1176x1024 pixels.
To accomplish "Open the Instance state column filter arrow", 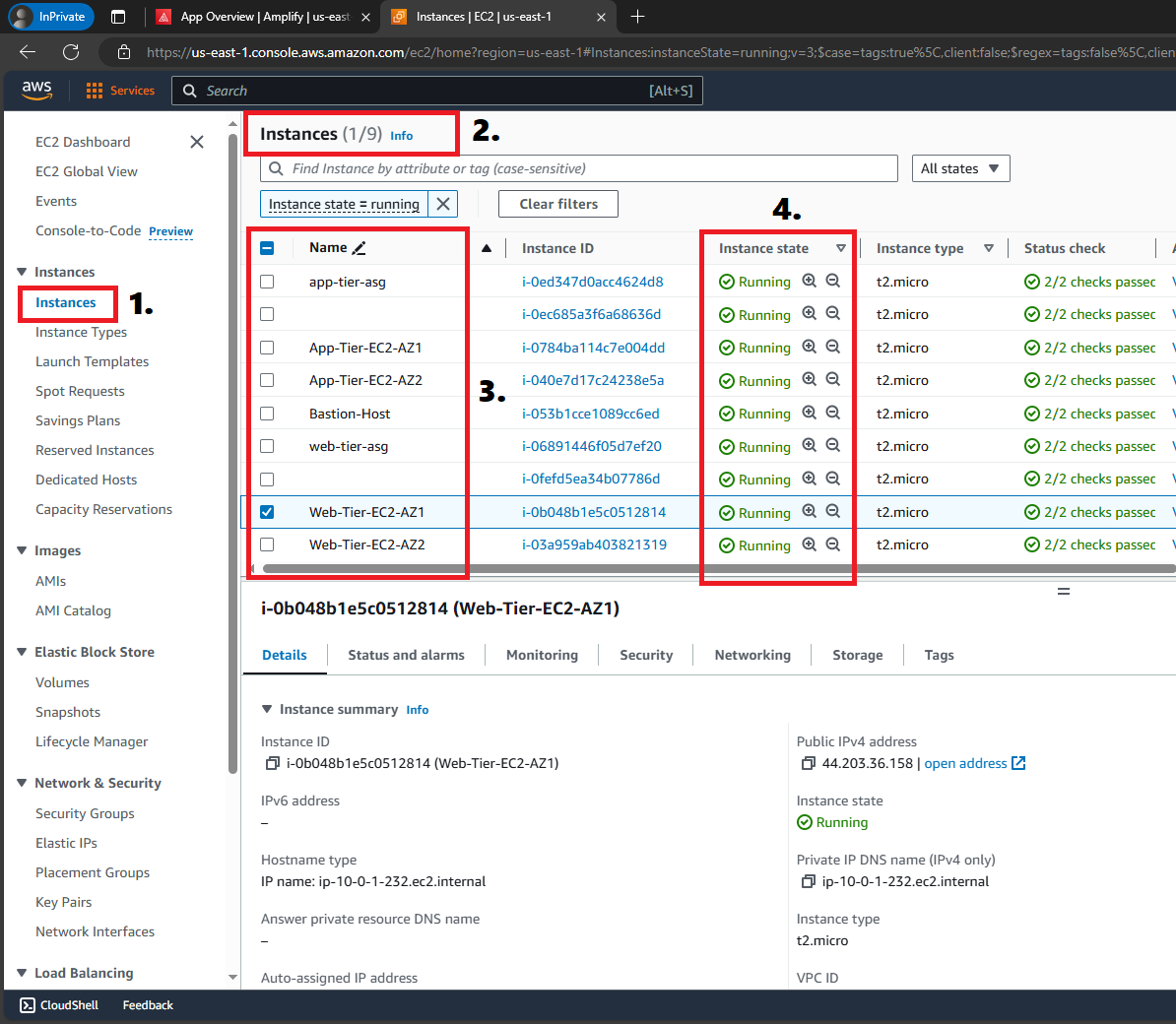I will pyautogui.click(x=841, y=248).
